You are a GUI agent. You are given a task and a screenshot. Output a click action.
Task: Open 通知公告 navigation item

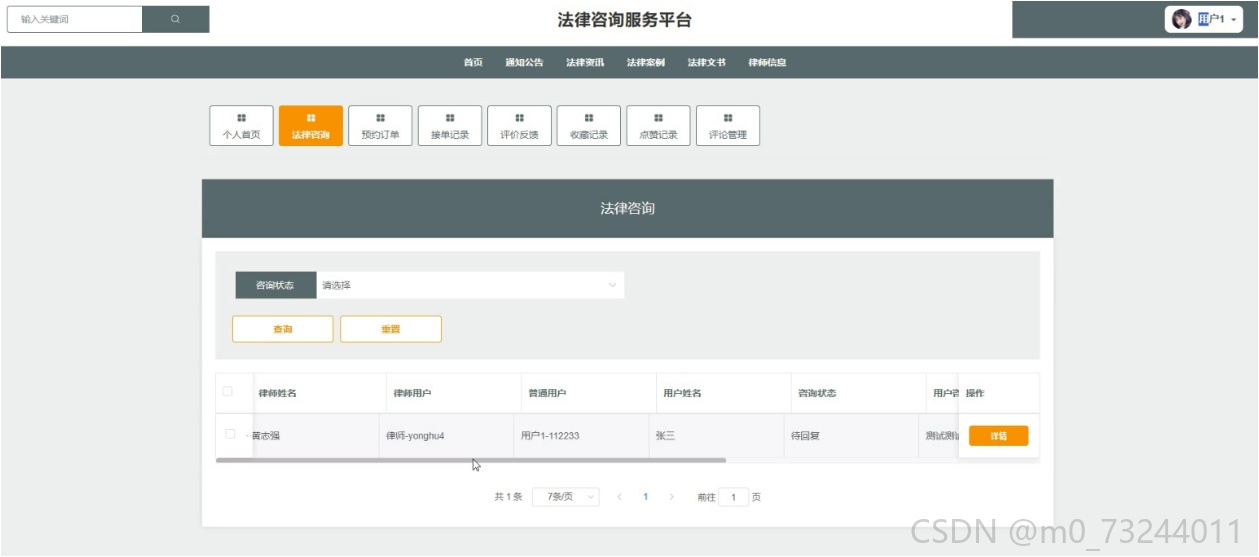pos(524,62)
